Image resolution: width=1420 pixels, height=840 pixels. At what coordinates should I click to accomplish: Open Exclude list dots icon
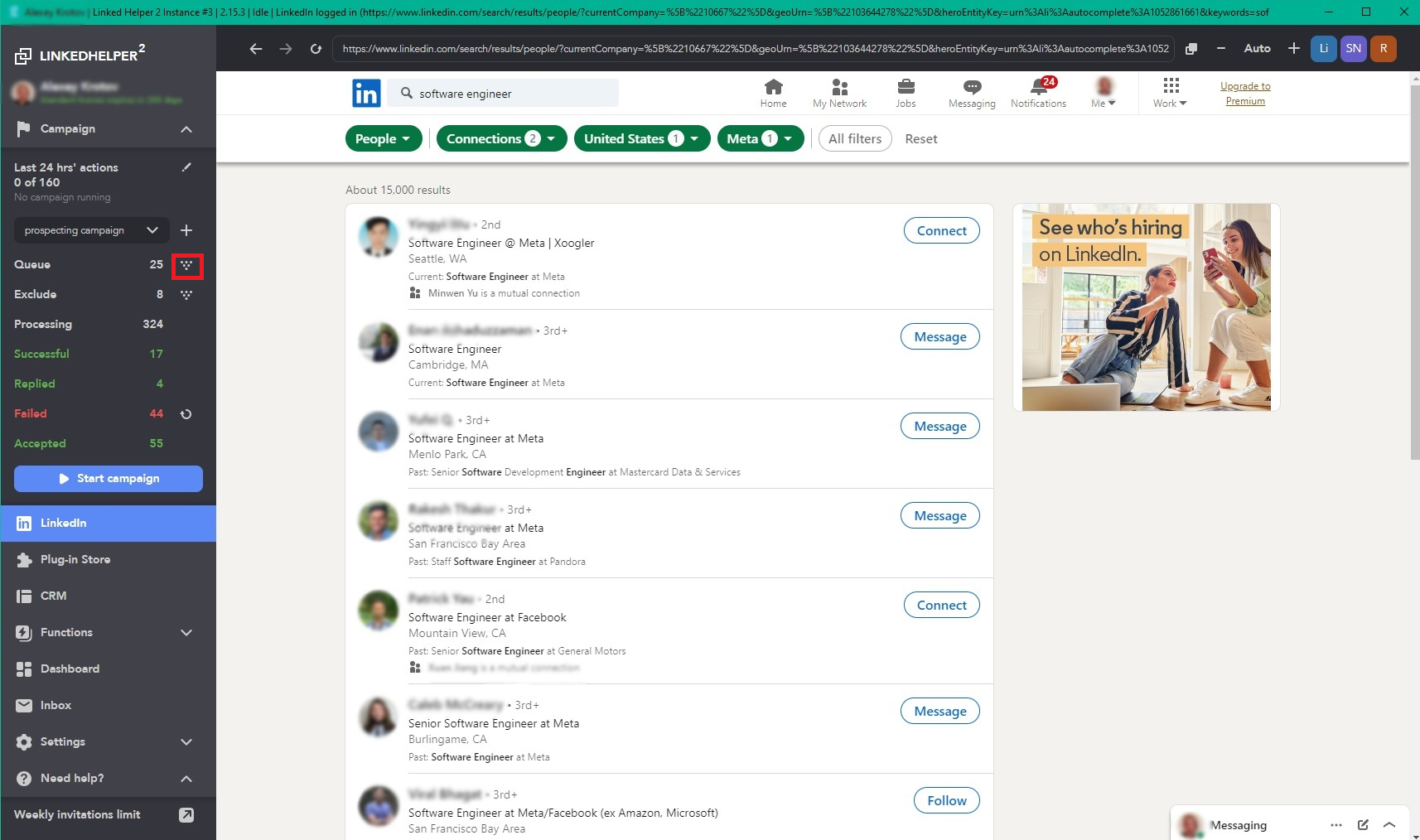click(186, 295)
